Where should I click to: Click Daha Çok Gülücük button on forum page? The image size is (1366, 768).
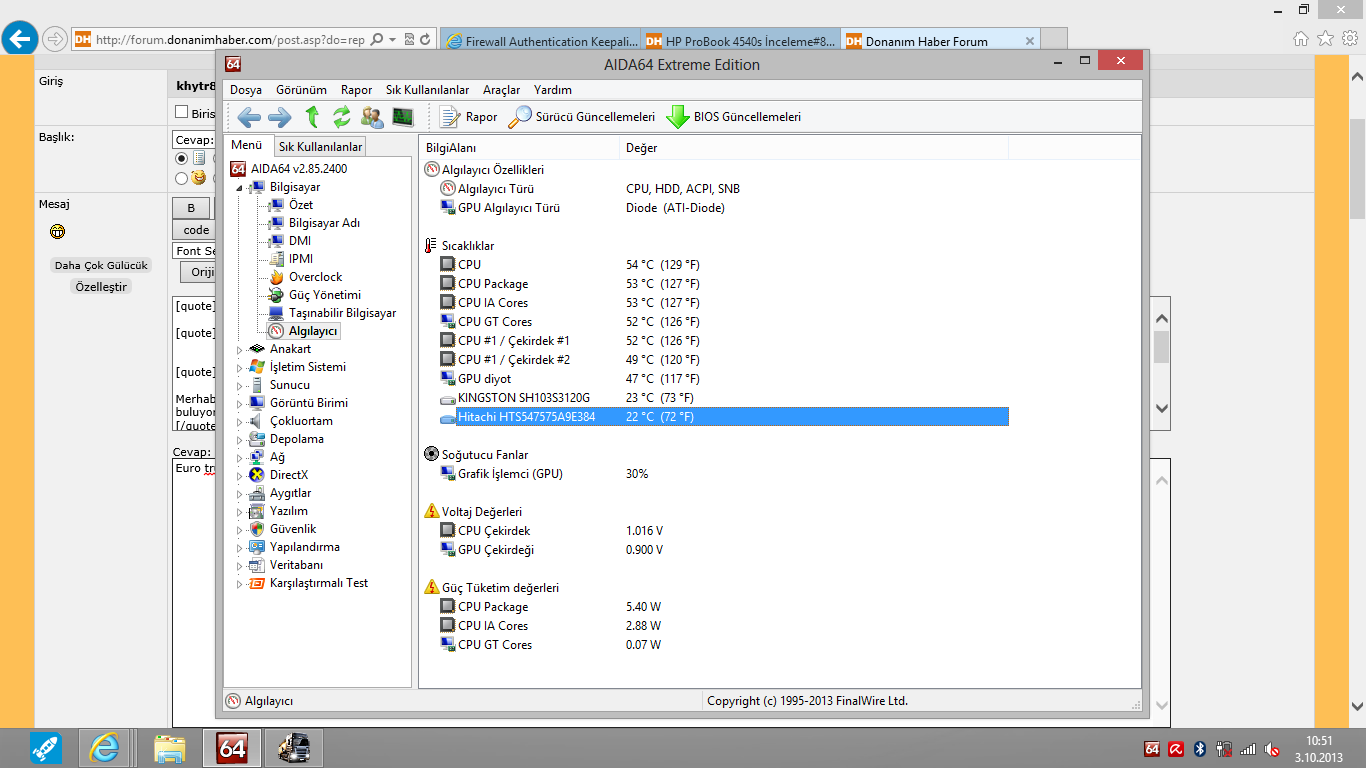[101, 265]
